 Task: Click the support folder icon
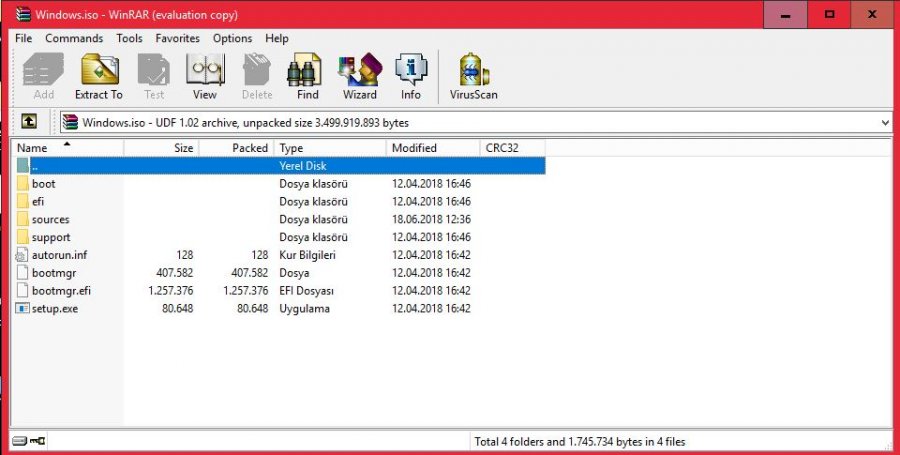coord(22,237)
